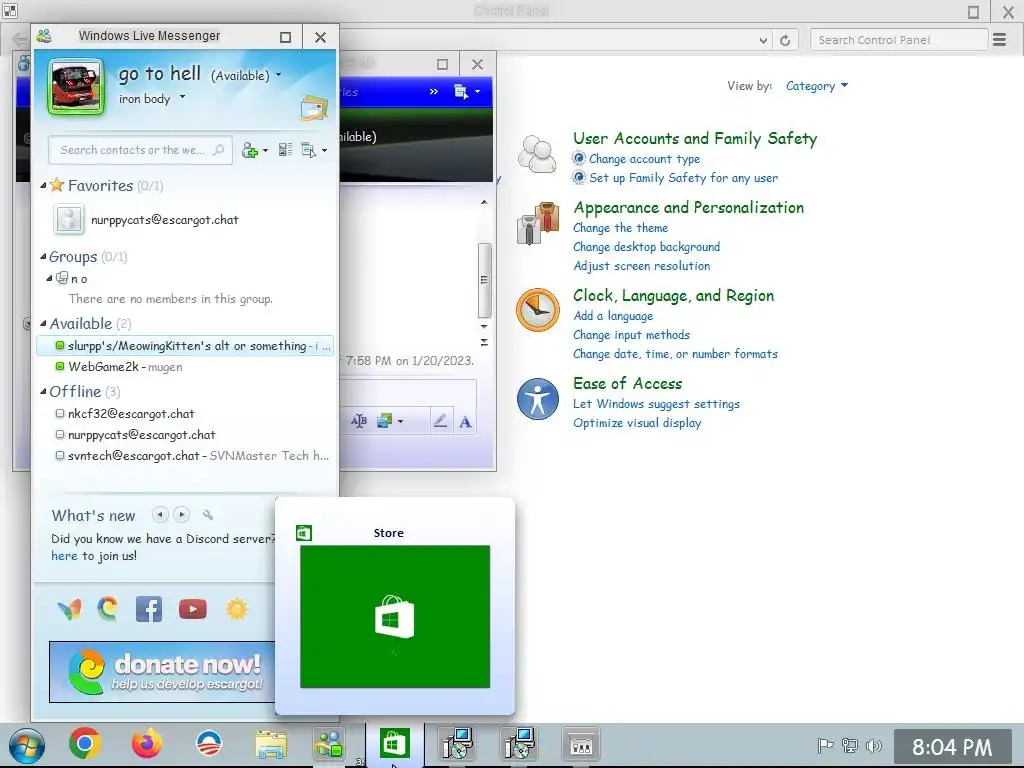
Task: Click the Clock, Language, and Region clock icon
Action: (537, 310)
